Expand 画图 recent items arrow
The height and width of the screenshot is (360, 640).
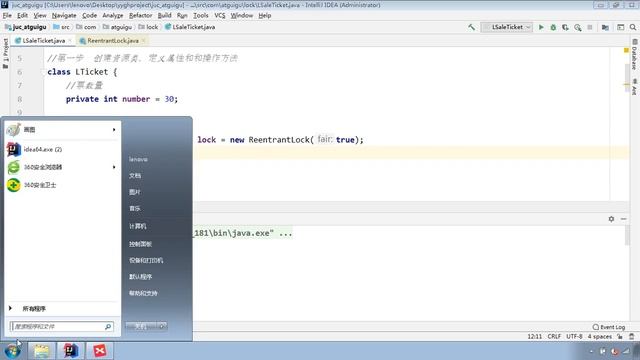click(x=114, y=130)
